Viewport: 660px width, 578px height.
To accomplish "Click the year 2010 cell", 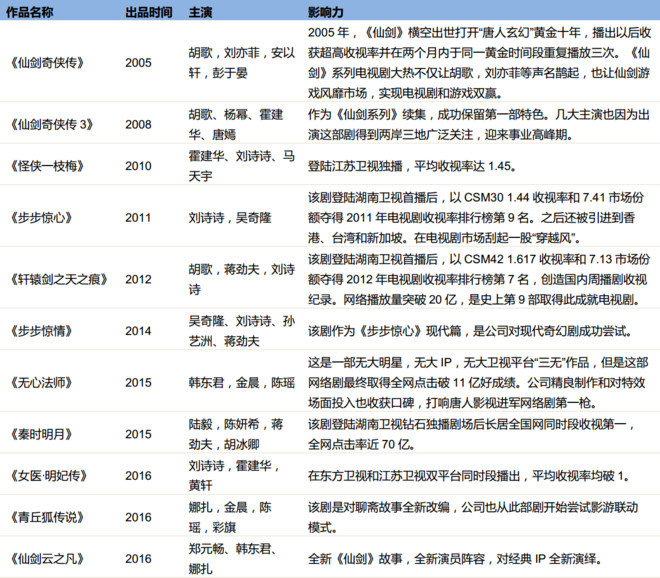I will click(138, 166).
